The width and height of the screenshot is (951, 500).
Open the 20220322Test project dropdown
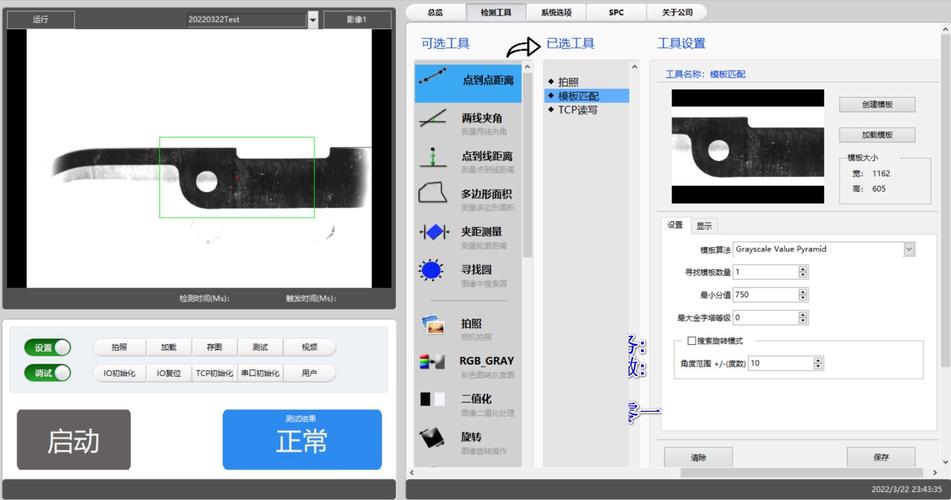click(x=312, y=19)
